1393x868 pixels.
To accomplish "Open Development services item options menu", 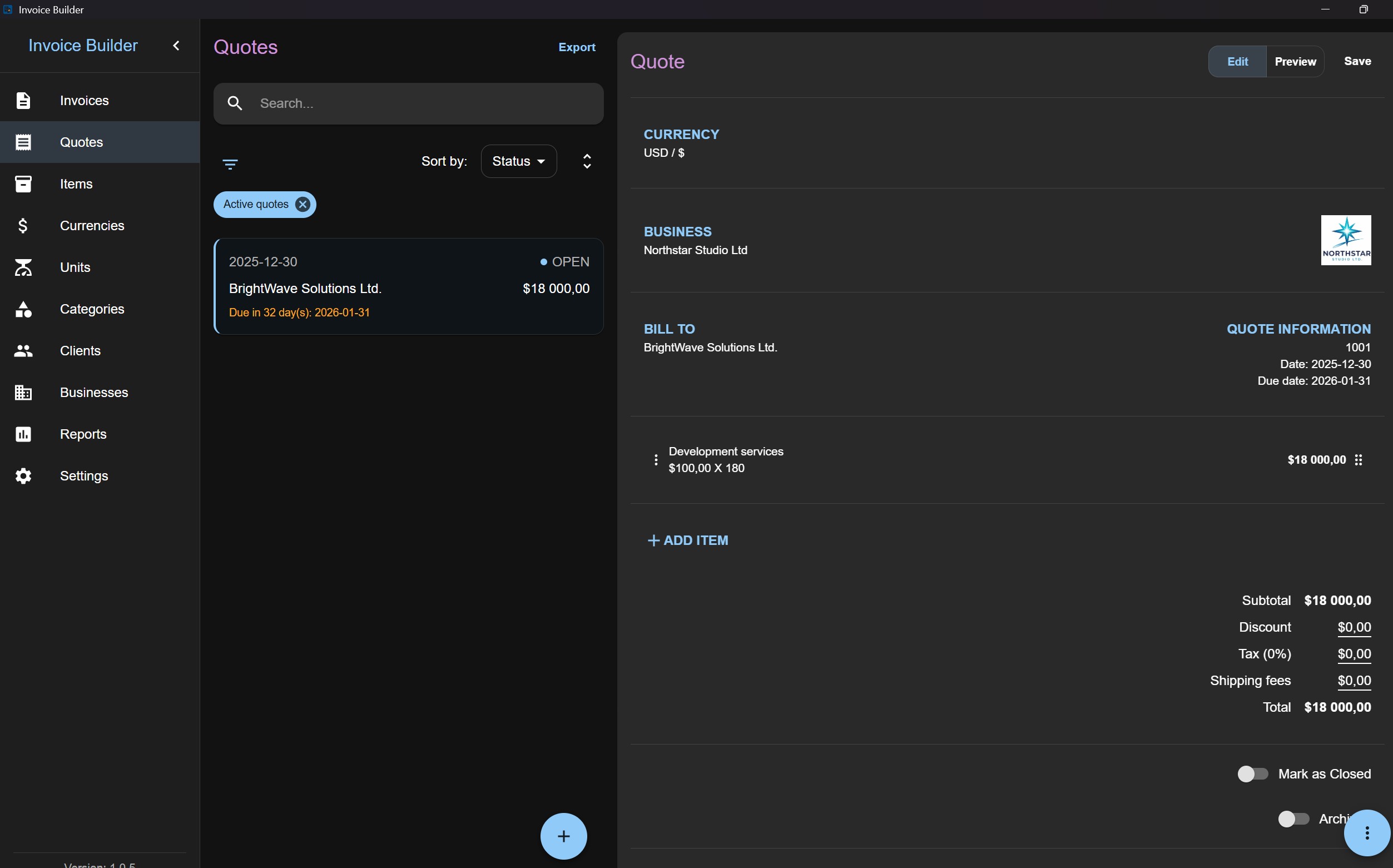I will (656, 460).
